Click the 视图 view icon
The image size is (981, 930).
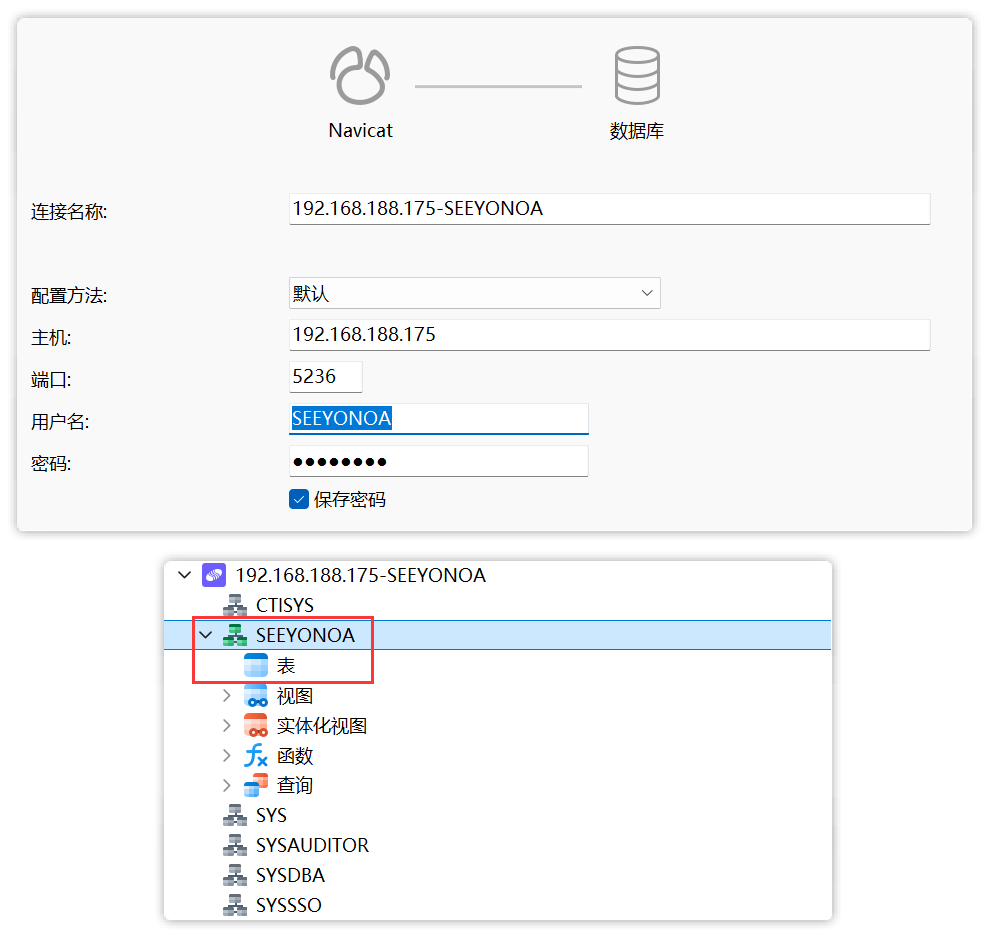click(x=256, y=695)
